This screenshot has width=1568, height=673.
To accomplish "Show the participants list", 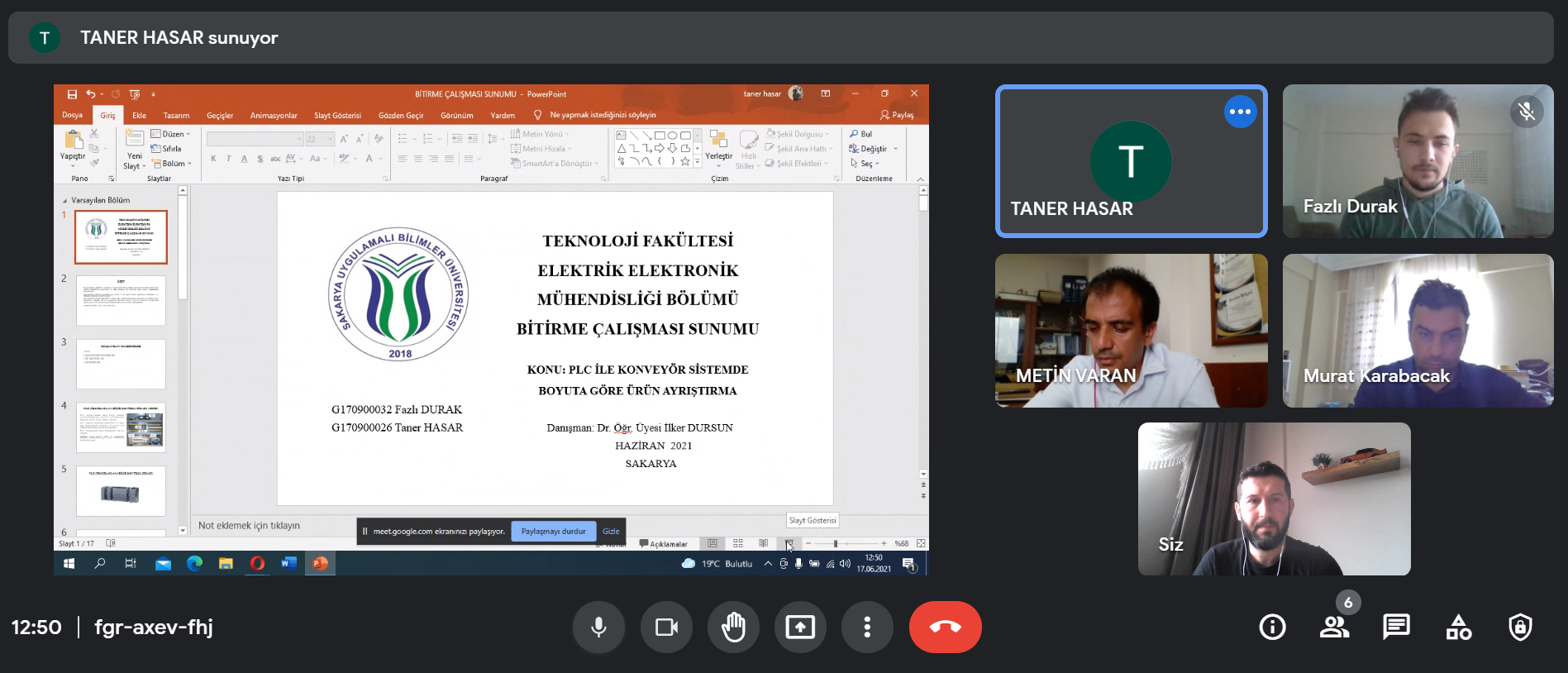I will click(1334, 628).
